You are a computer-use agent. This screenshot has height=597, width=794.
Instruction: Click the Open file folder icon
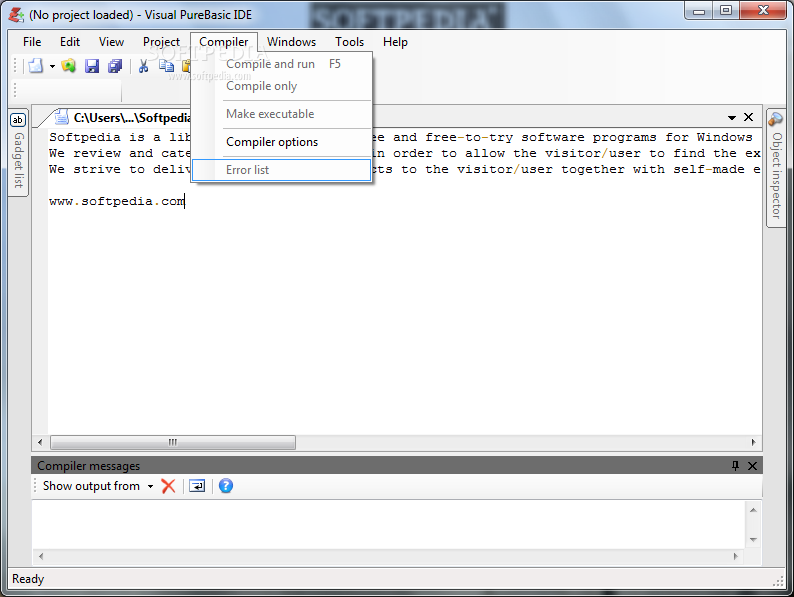click(68, 66)
